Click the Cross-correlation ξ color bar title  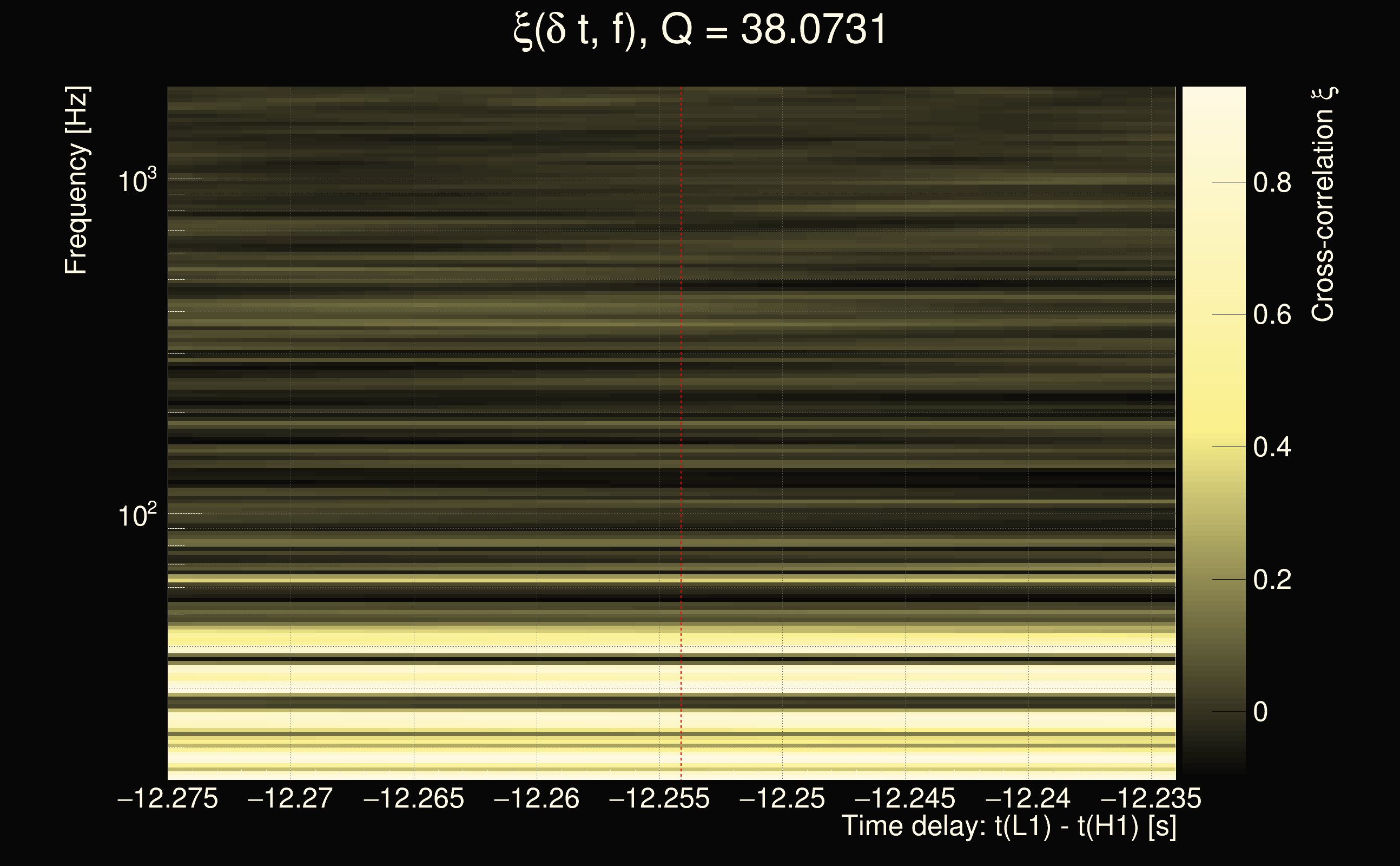pyautogui.click(x=1323, y=204)
